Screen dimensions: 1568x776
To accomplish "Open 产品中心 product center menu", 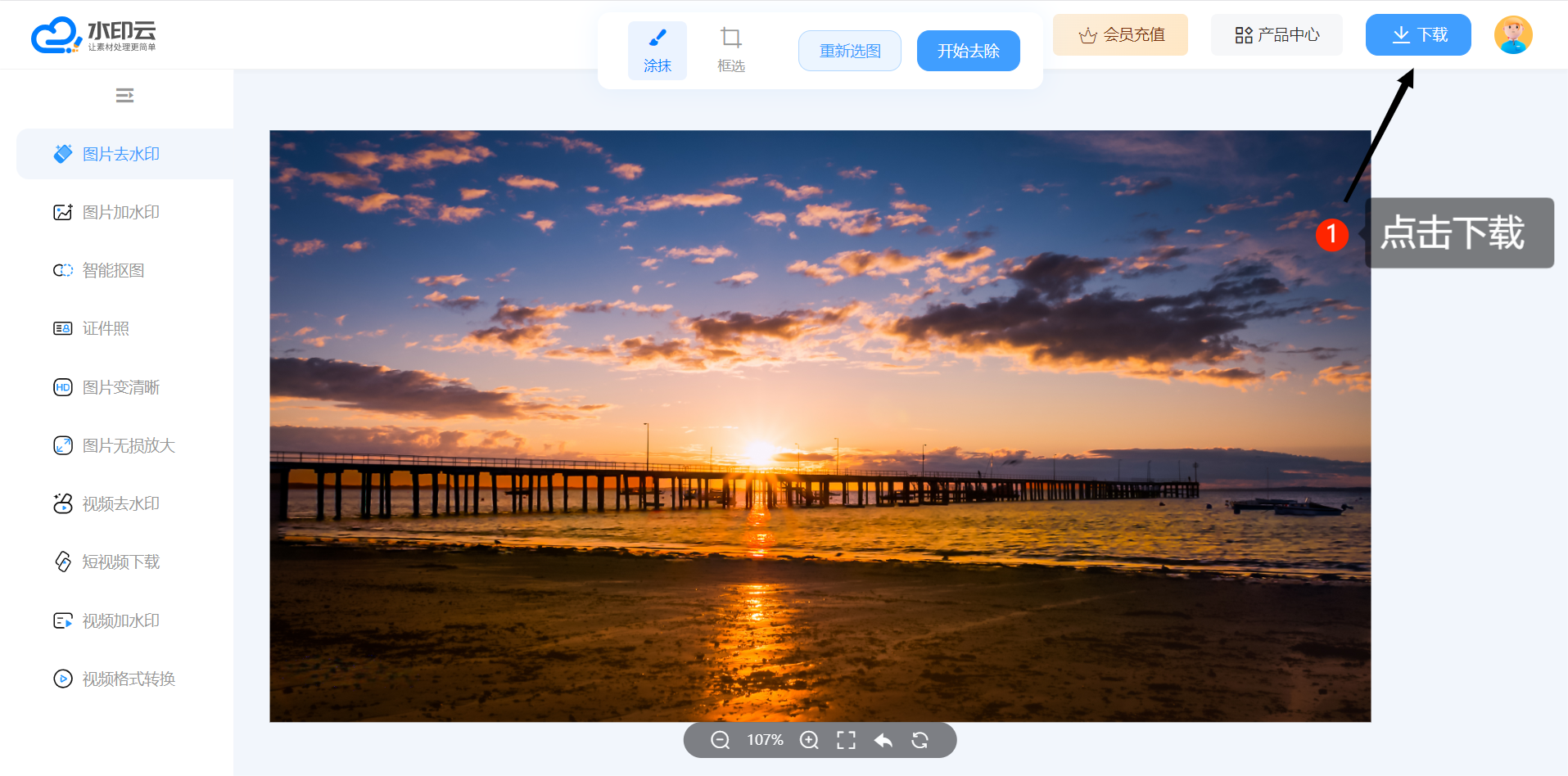I will click(1277, 35).
